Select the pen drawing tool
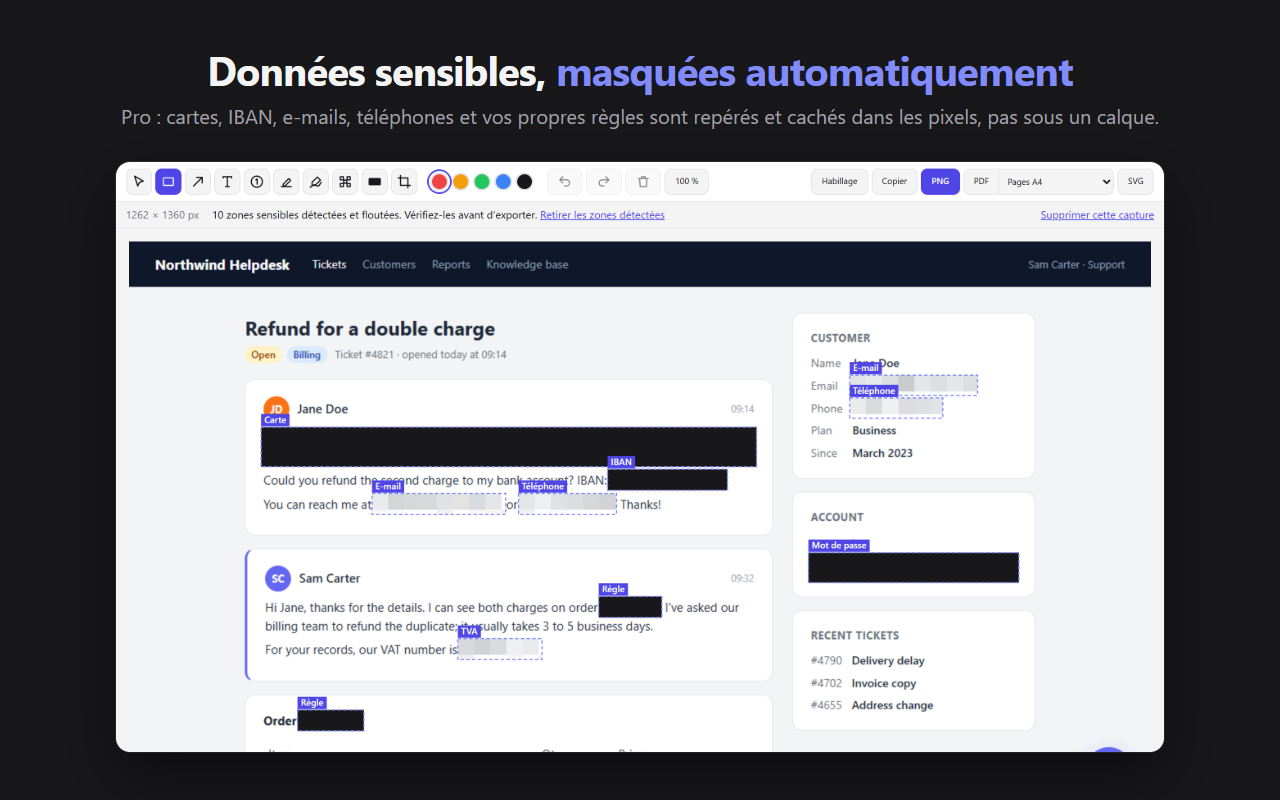Image resolution: width=1280 pixels, height=800 pixels. 316,182
